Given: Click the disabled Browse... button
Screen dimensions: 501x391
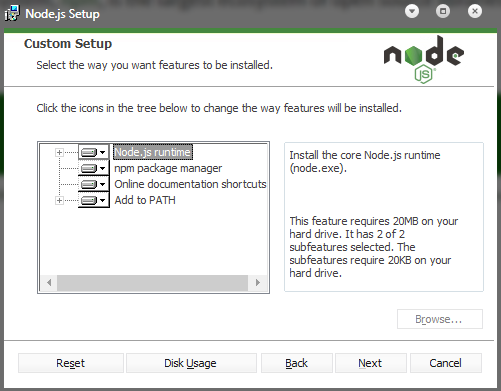Looking at the screenshot, I should [440, 319].
